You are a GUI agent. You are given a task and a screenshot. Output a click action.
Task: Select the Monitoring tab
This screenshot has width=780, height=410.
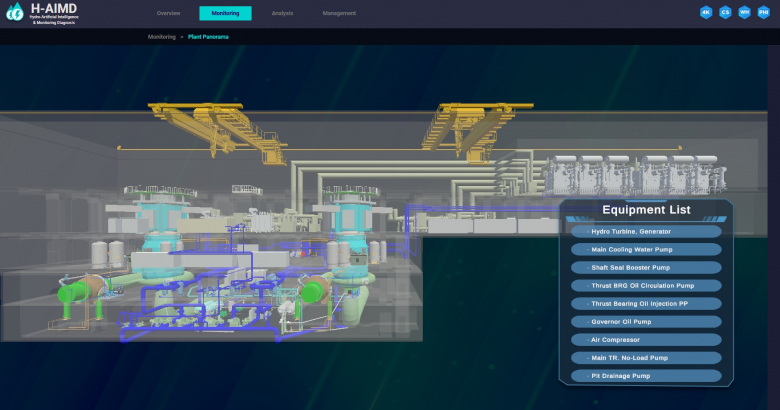coord(225,13)
